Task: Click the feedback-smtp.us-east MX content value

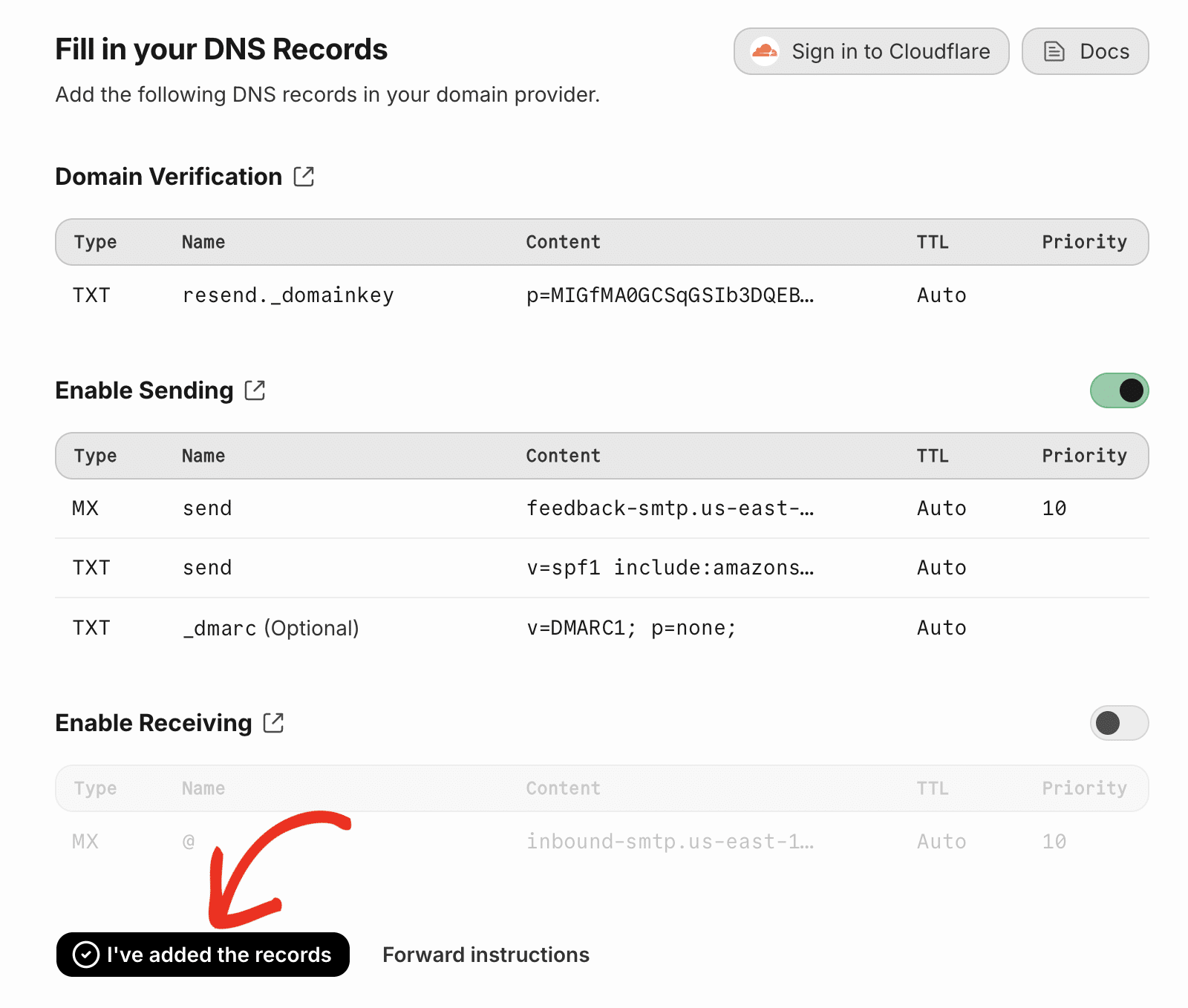Action: (670, 508)
